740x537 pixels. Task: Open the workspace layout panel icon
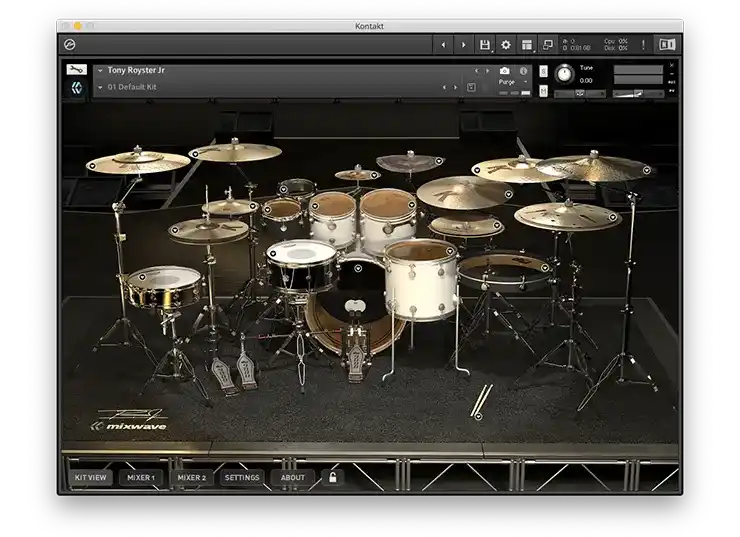(x=527, y=45)
